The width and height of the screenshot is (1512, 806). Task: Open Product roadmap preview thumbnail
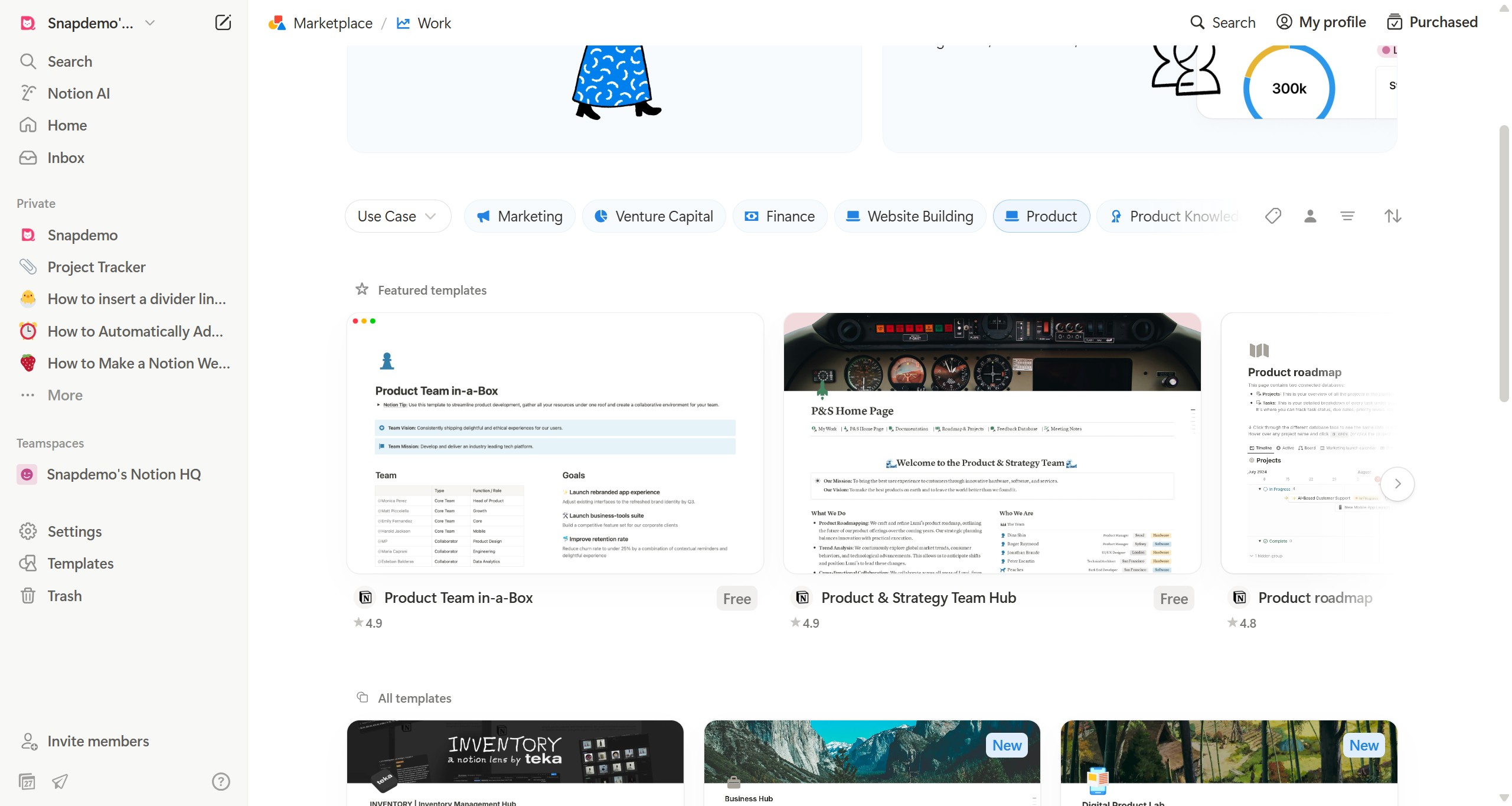coord(1309,443)
